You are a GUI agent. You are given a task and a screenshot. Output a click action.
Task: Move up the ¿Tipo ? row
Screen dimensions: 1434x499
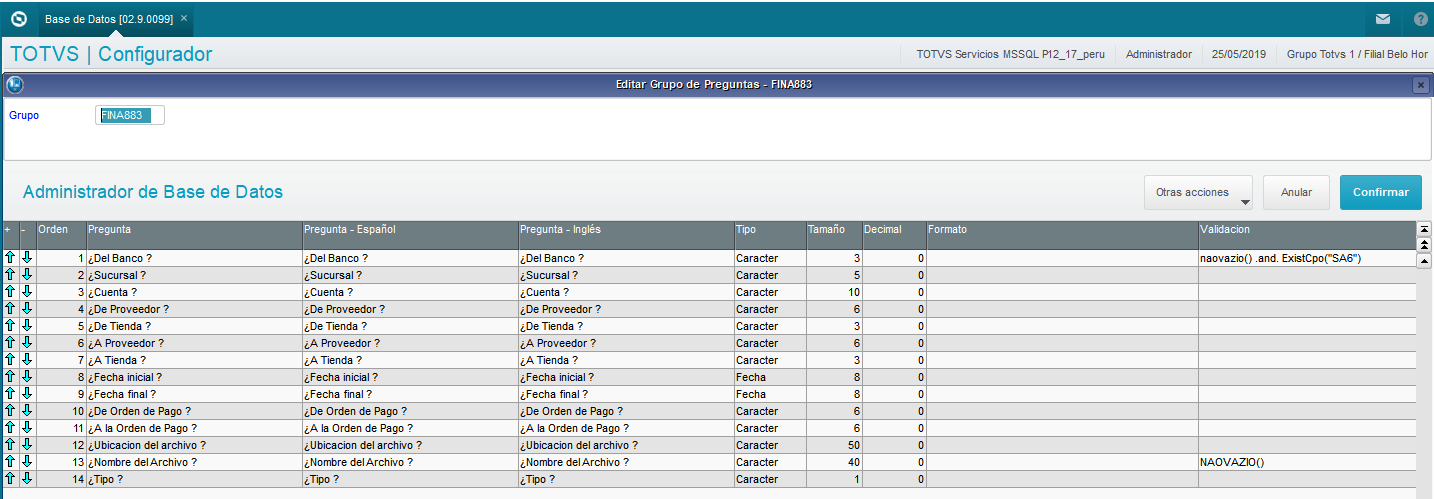[10, 479]
